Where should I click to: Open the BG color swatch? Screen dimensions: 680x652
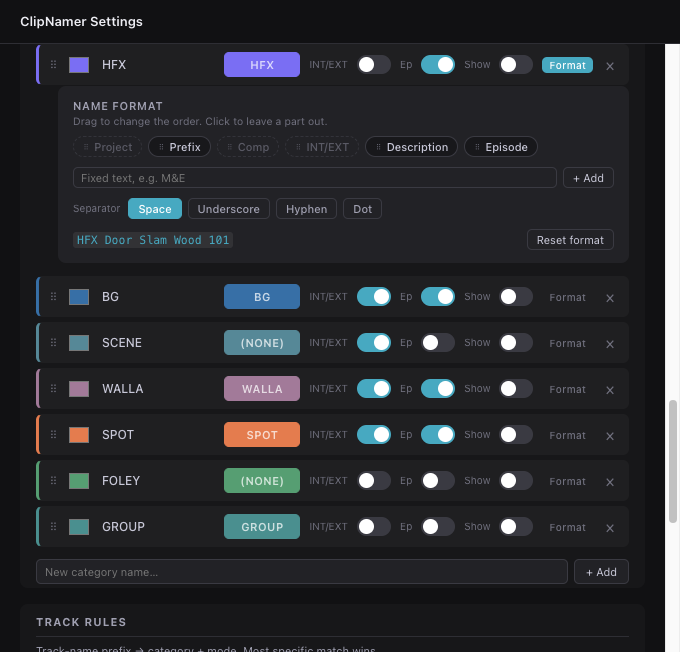79,297
